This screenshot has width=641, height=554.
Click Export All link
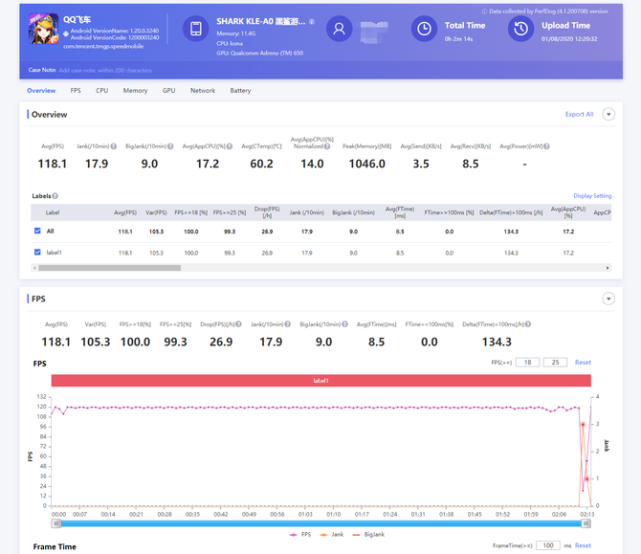[x=579, y=115]
